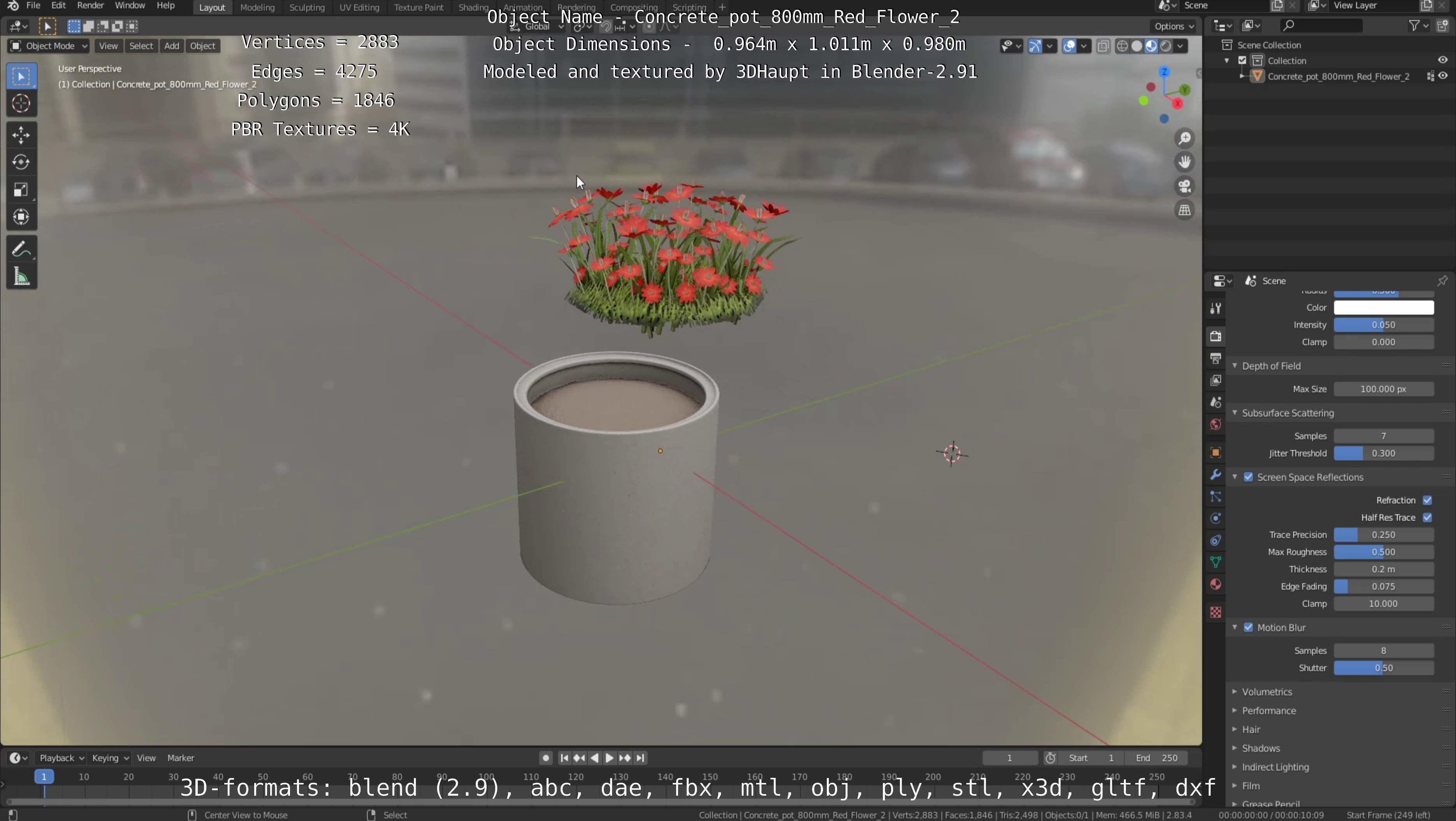Open the Object properties orange square icon
Viewport: 1456px width, 821px height.
point(1215,453)
